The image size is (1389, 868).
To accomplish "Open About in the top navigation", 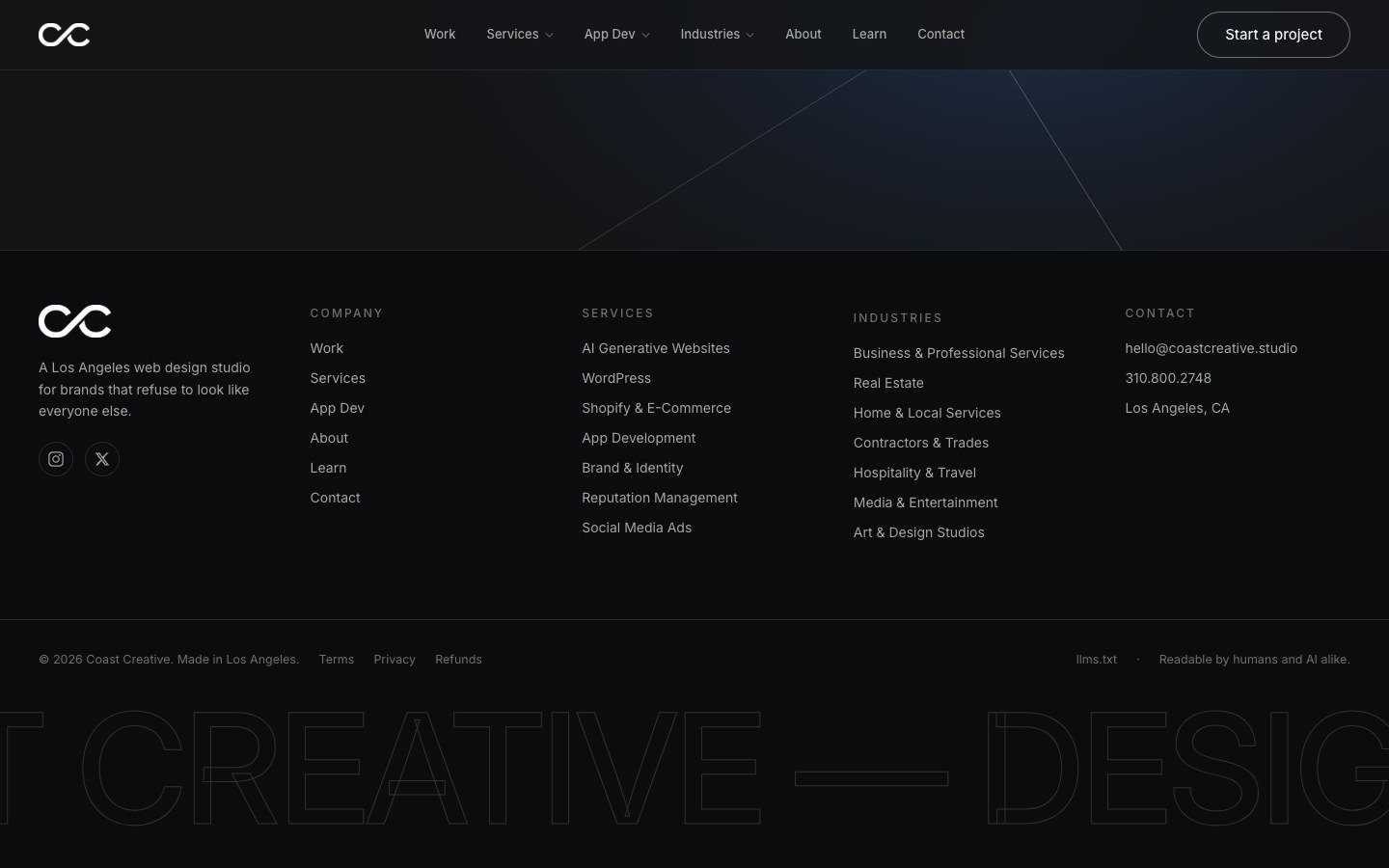I will coord(803,34).
